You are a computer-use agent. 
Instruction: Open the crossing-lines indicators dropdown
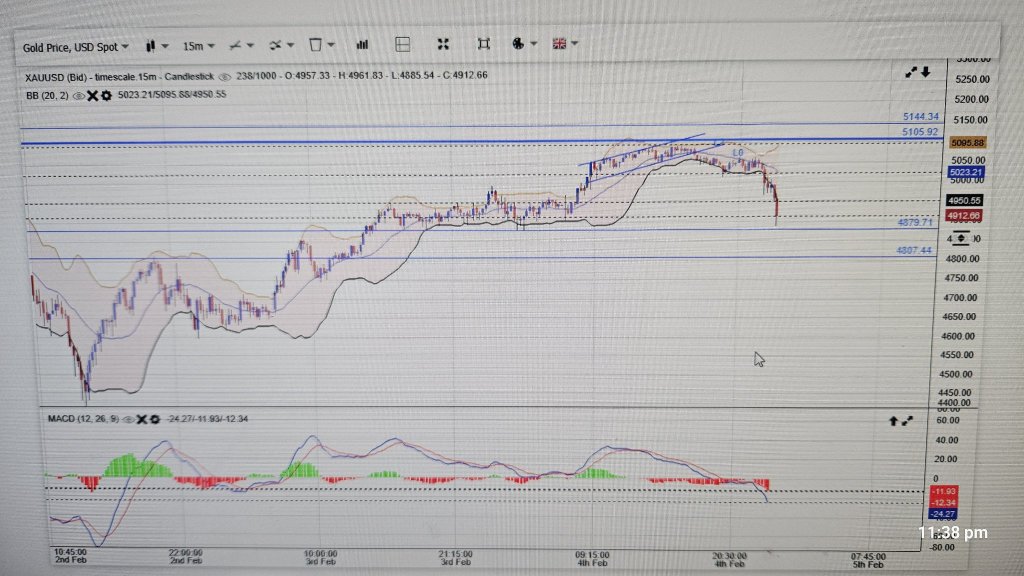pyautogui.click(x=281, y=45)
